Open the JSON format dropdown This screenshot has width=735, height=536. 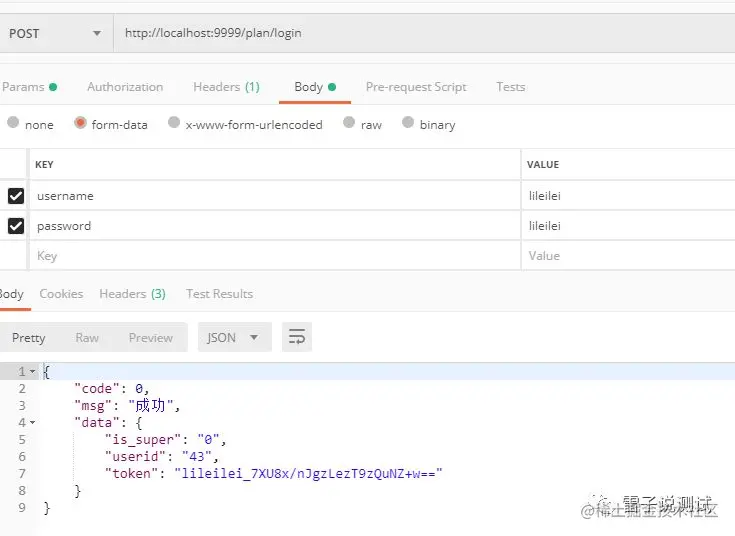[x=235, y=337]
